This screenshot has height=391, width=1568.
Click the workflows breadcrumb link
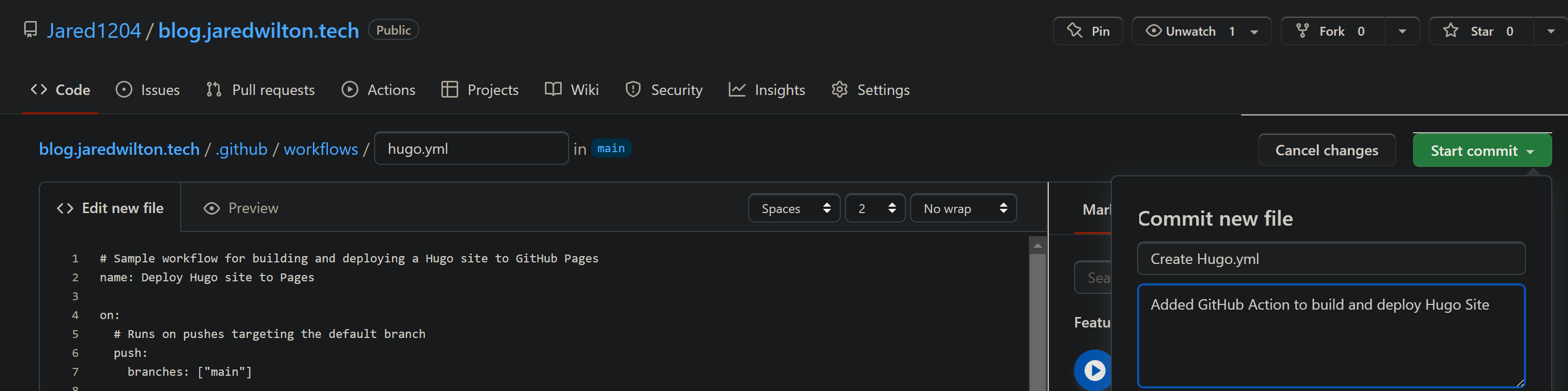point(321,149)
